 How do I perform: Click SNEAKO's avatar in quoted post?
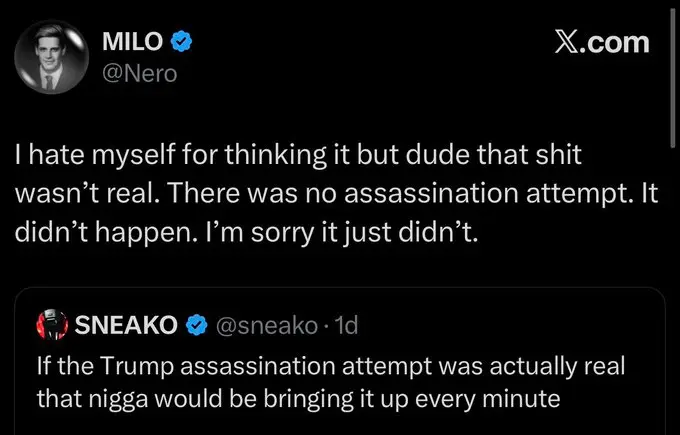[x=49, y=324]
